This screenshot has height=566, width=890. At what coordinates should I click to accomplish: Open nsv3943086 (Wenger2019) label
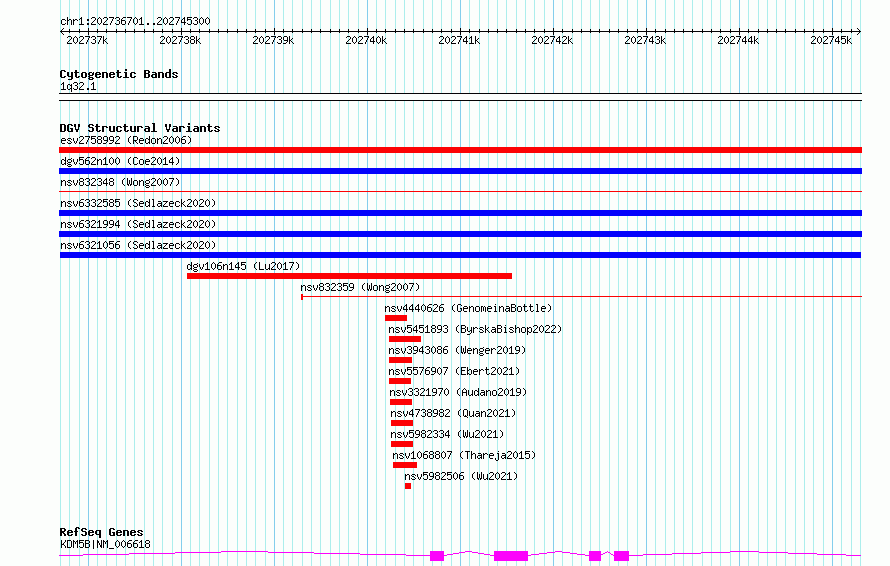[x=457, y=350]
